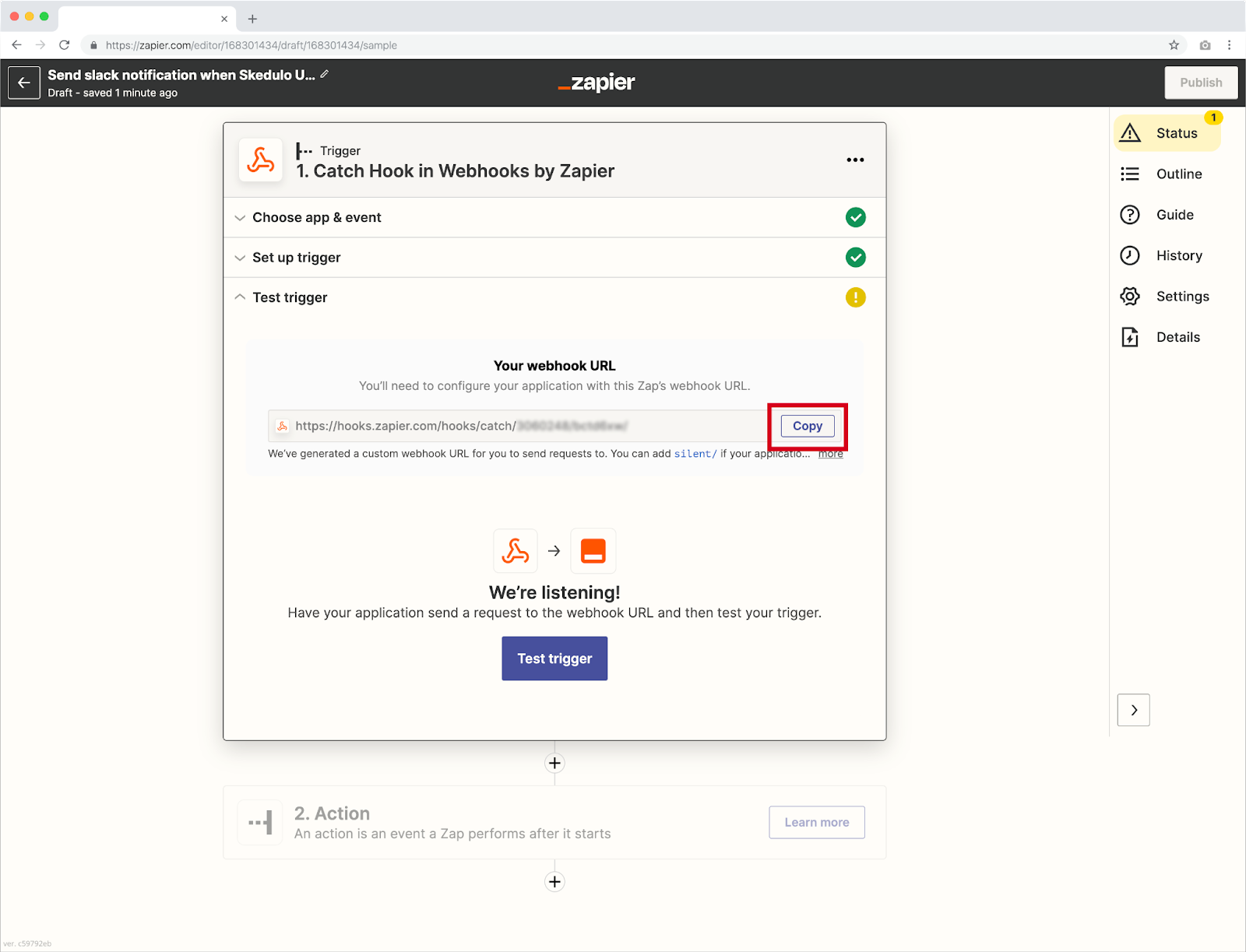Reload the page in browser toolbar

click(65, 45)
